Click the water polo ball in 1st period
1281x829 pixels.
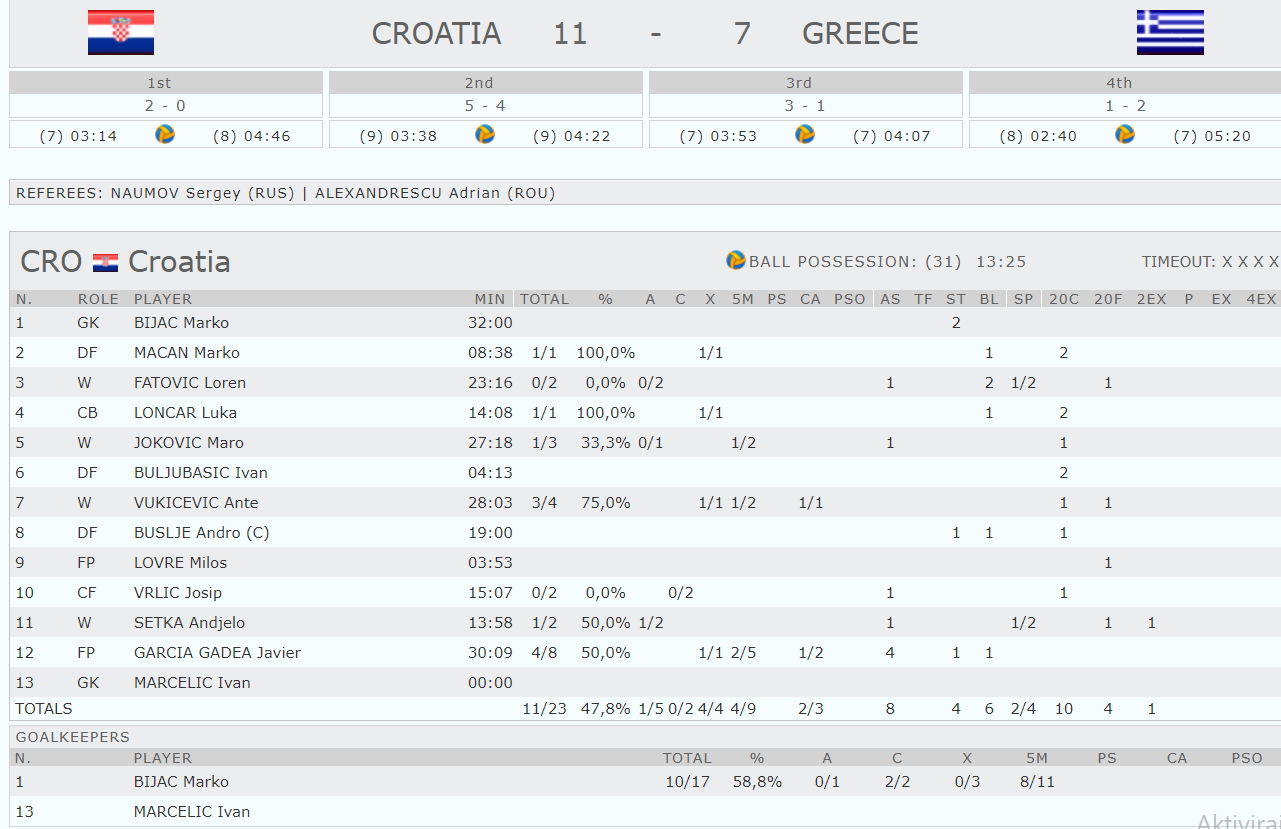click(x=165, y=134)
